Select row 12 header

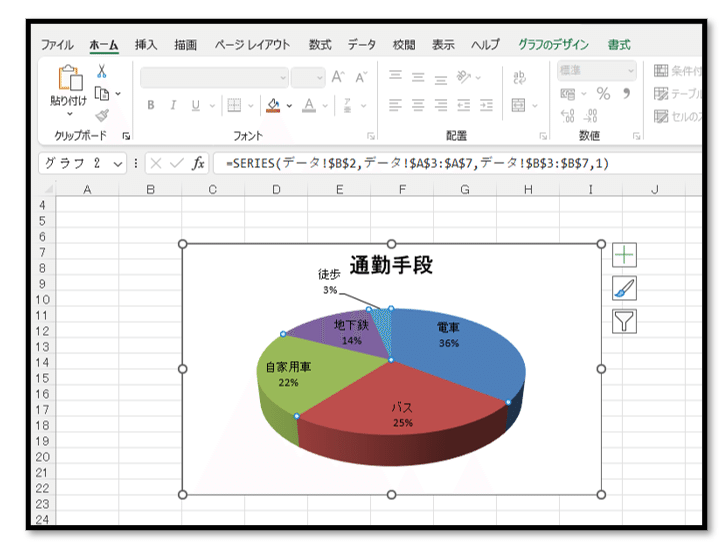pyautogui.click(x=42, y=331)
